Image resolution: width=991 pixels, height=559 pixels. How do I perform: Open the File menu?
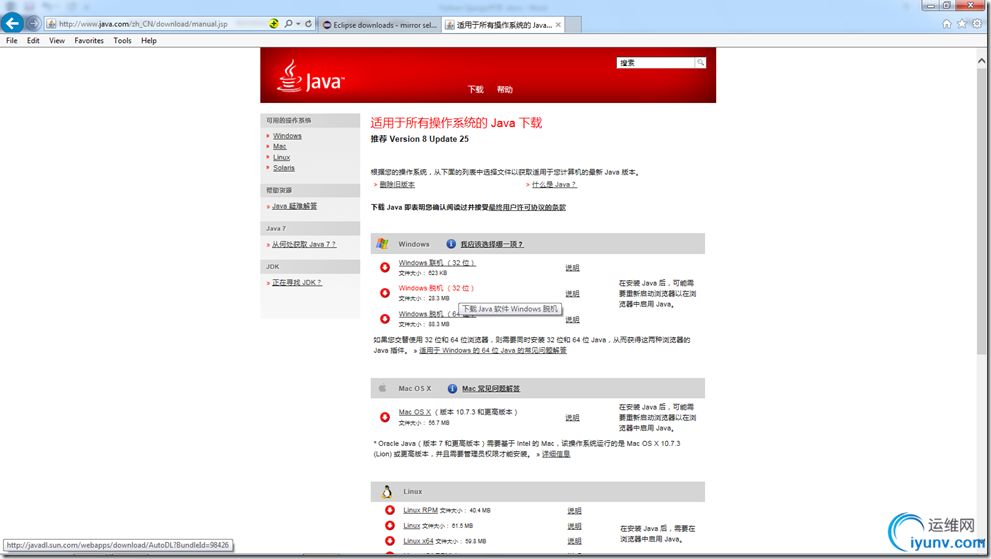coord(12,40)
